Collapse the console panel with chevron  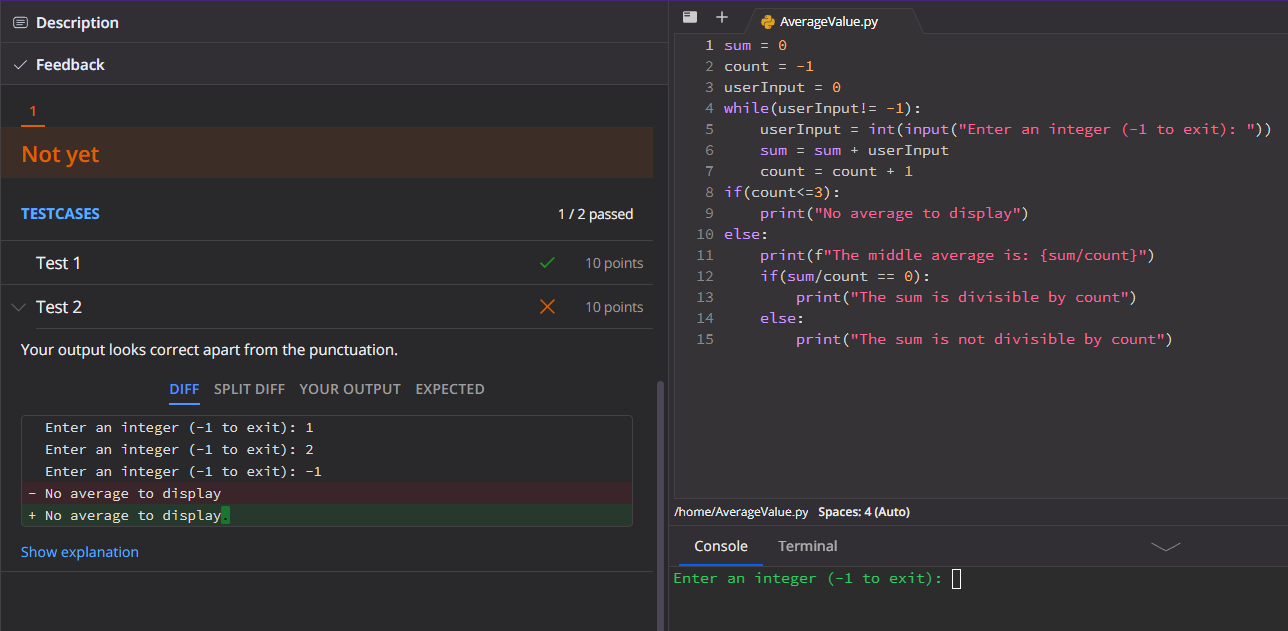[1165, 546]
